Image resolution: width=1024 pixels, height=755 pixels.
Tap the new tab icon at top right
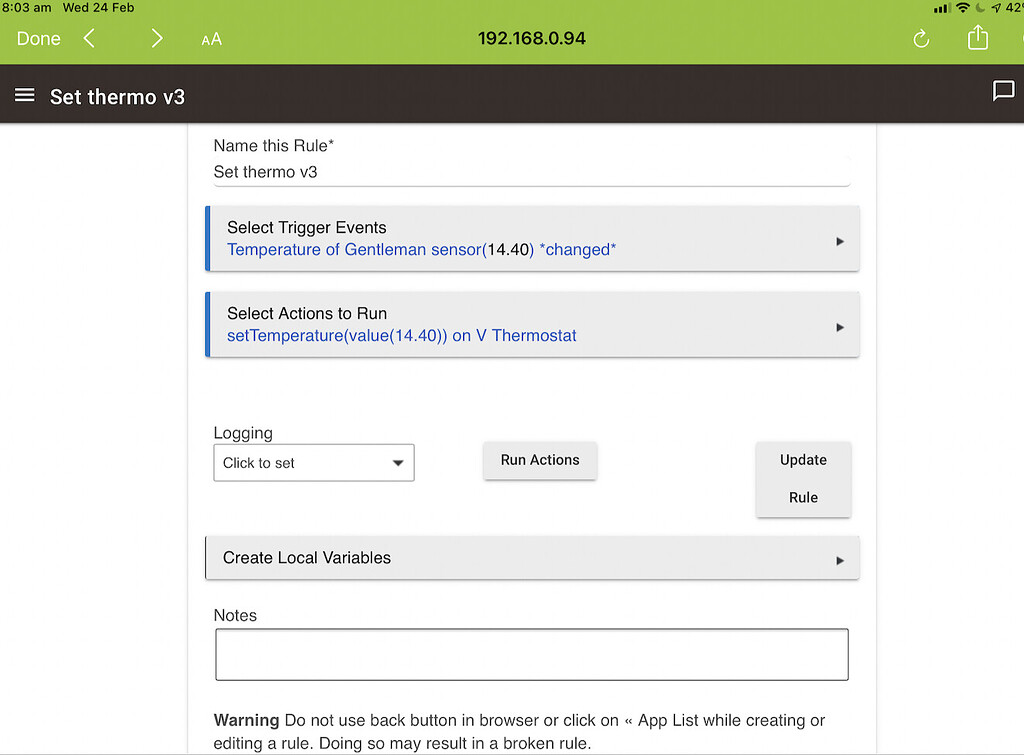click(1018, 37)
